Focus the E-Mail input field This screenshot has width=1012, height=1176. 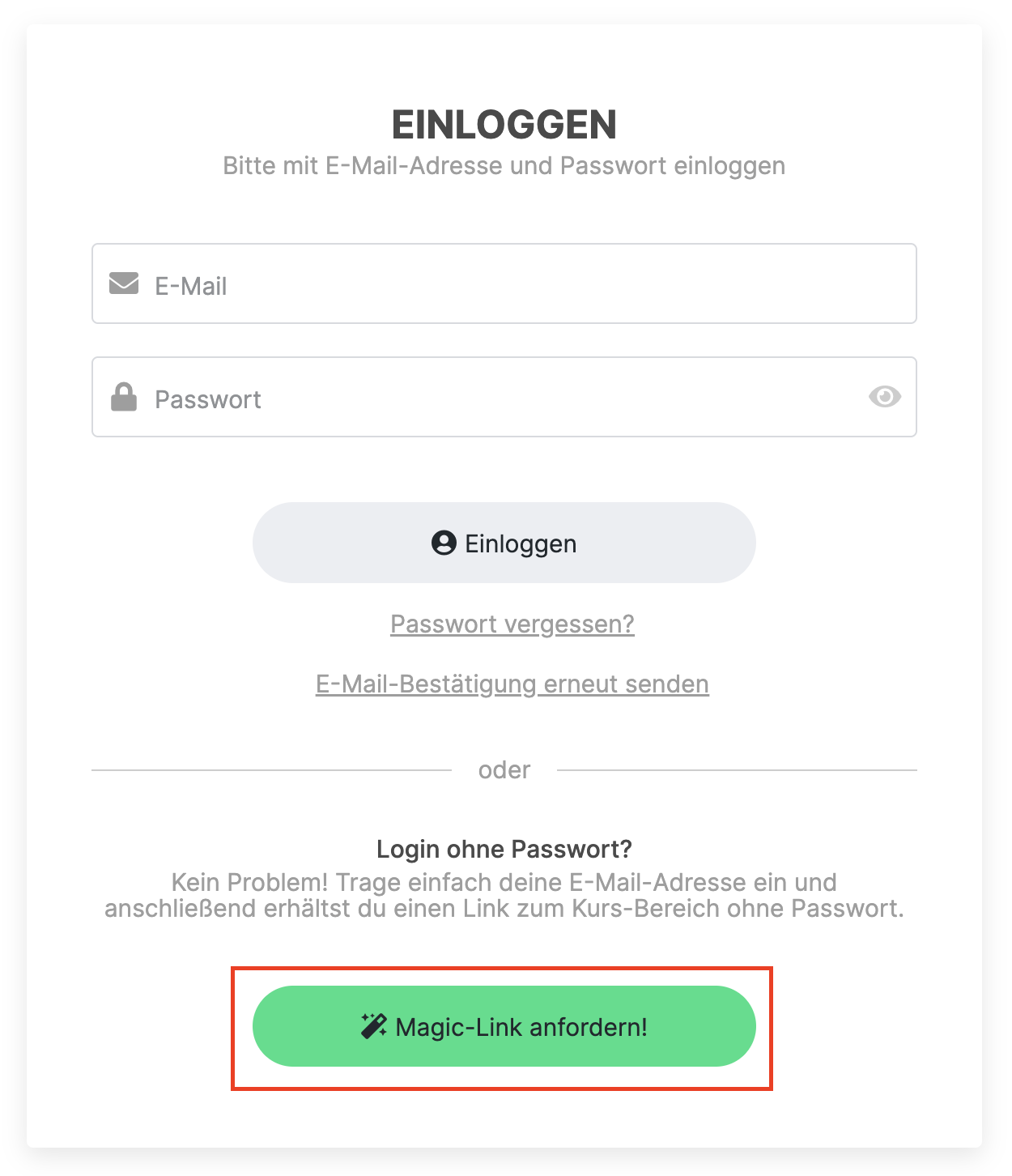click(486, 283)
